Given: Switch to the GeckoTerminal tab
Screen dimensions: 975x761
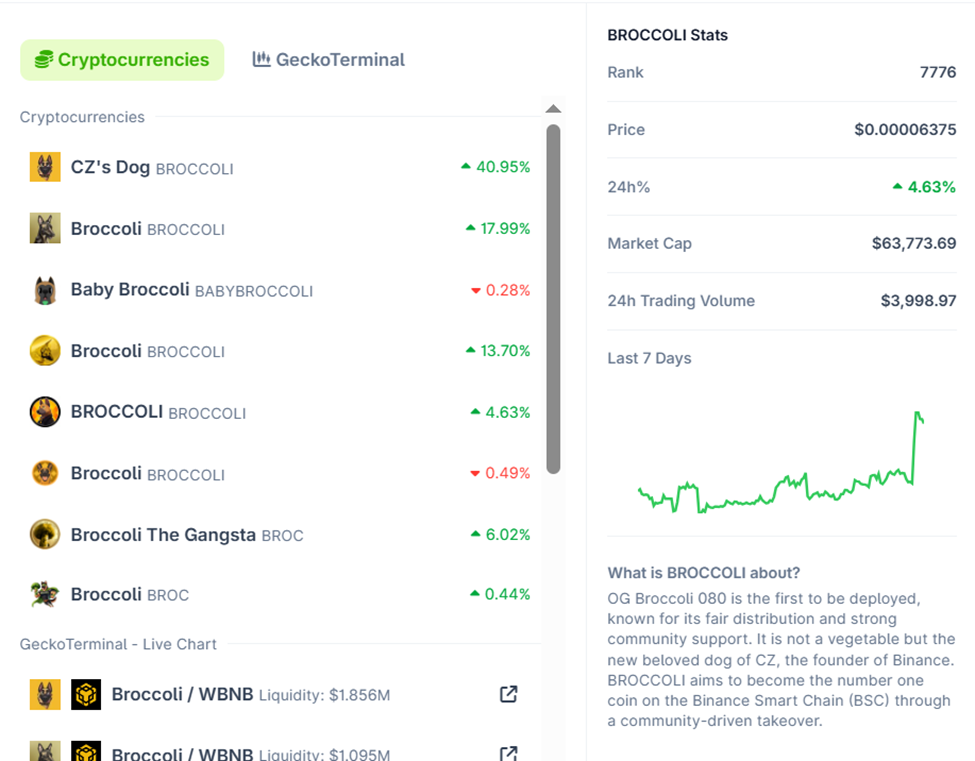Looking at the screenshot, I should 329,60.
